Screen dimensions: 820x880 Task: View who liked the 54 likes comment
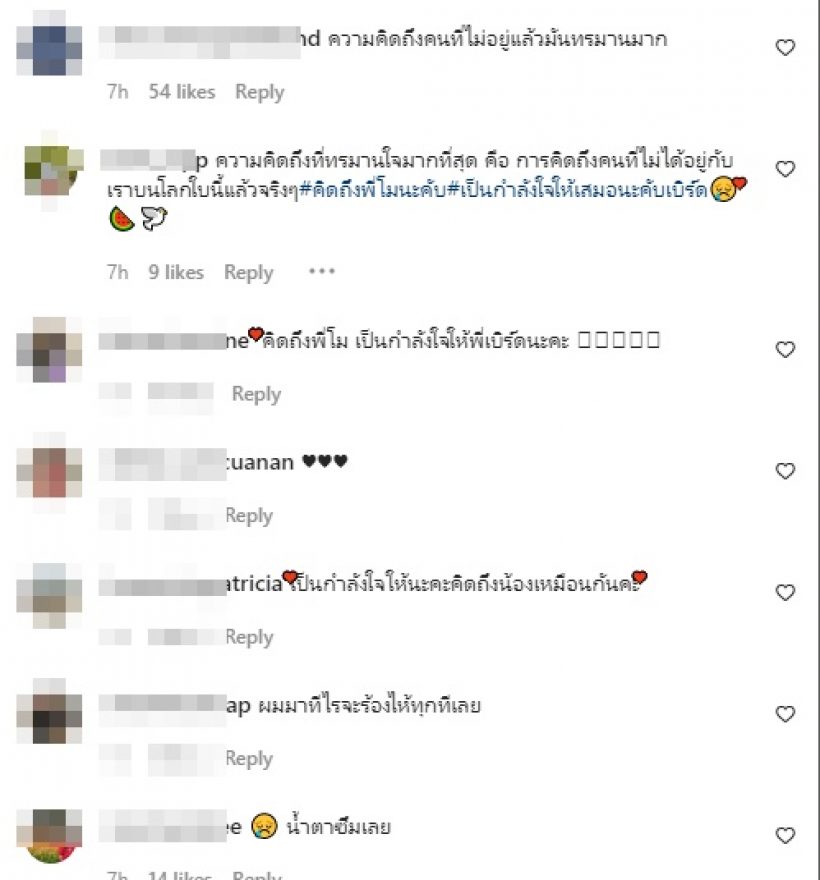point(182,91)
